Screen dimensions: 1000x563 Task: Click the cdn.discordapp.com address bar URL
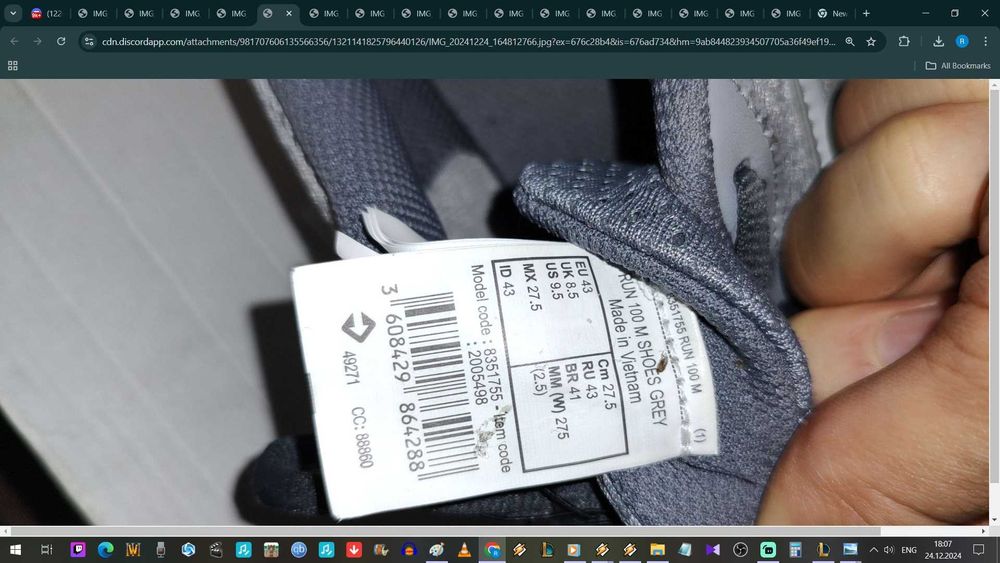pyautogui.click(x=469, y=41)
